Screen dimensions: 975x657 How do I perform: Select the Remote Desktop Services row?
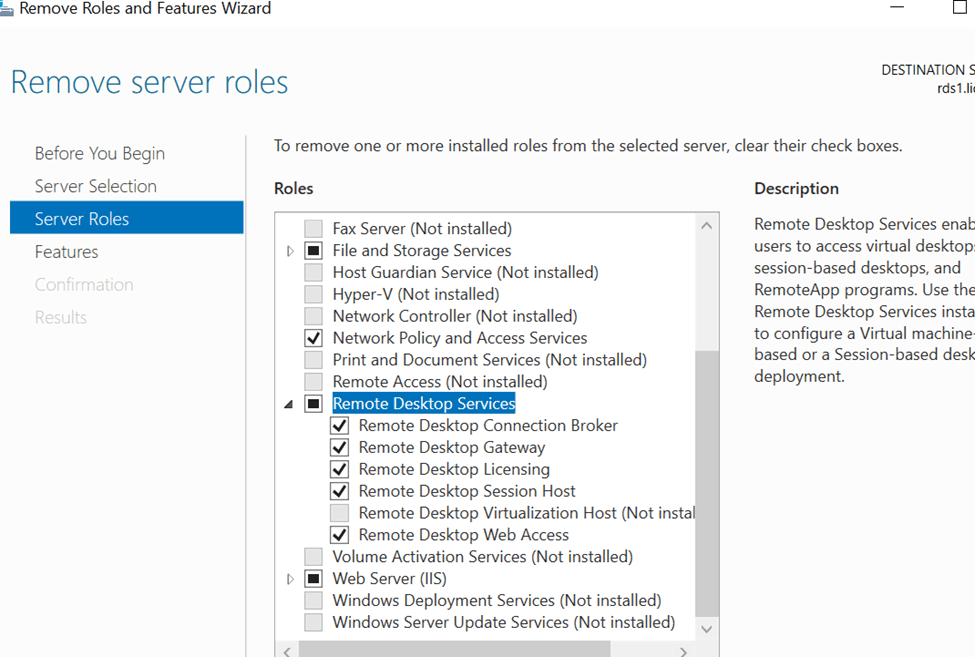click(424, 403)
